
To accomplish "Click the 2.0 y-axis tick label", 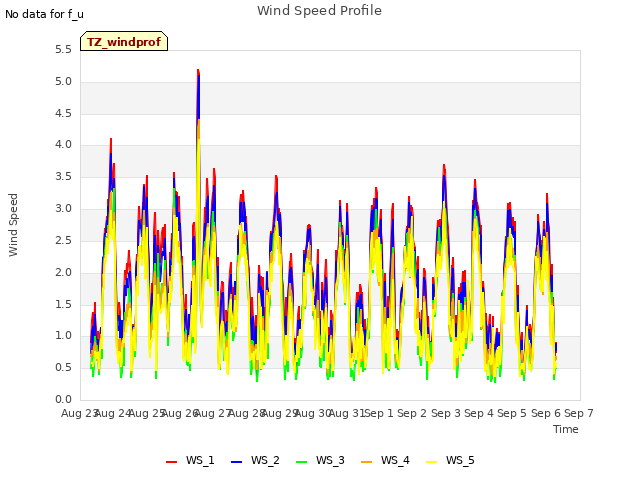I will coord(63,272).
